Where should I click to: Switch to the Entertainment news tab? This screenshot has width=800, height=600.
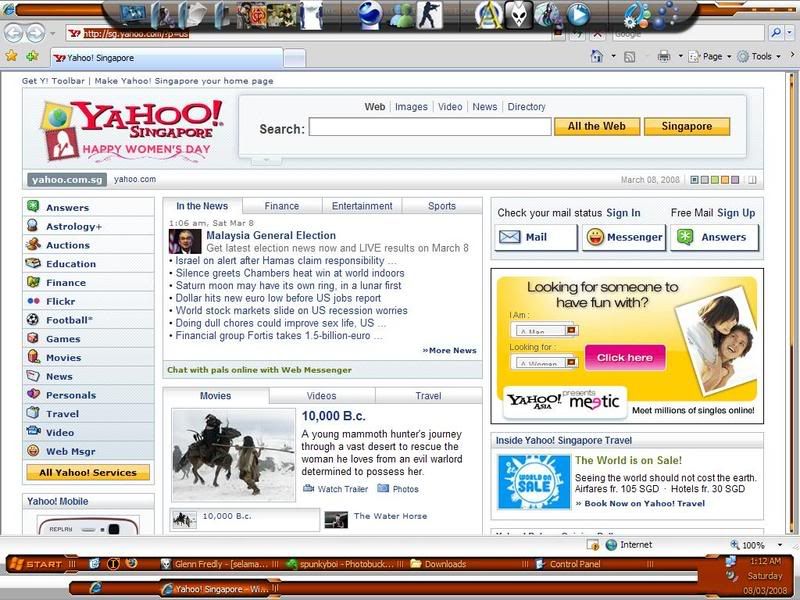point(362,206)
